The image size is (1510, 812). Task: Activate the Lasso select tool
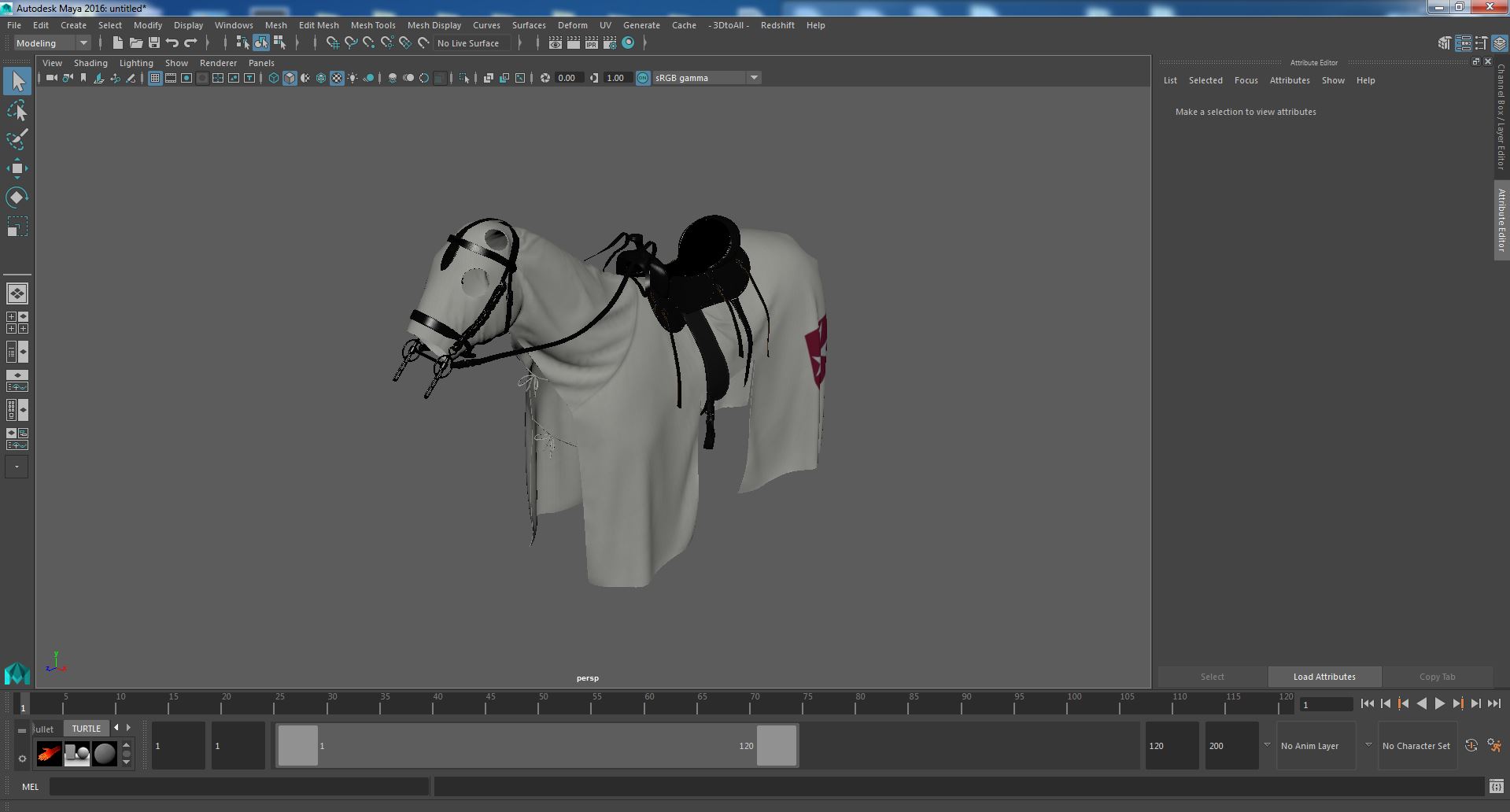point(17,111)
